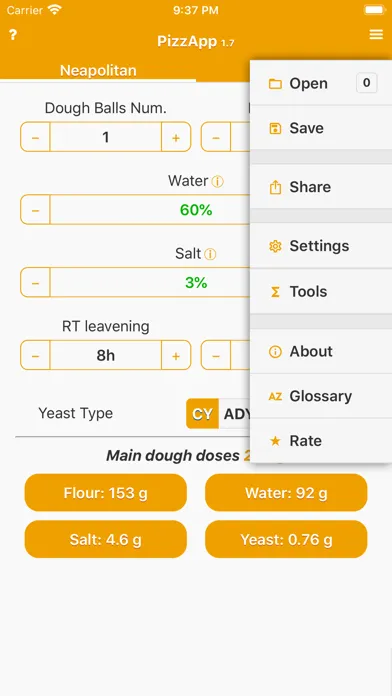
Task: Tap the Flour: 153 g button
Action: click(x=106, y=493)
